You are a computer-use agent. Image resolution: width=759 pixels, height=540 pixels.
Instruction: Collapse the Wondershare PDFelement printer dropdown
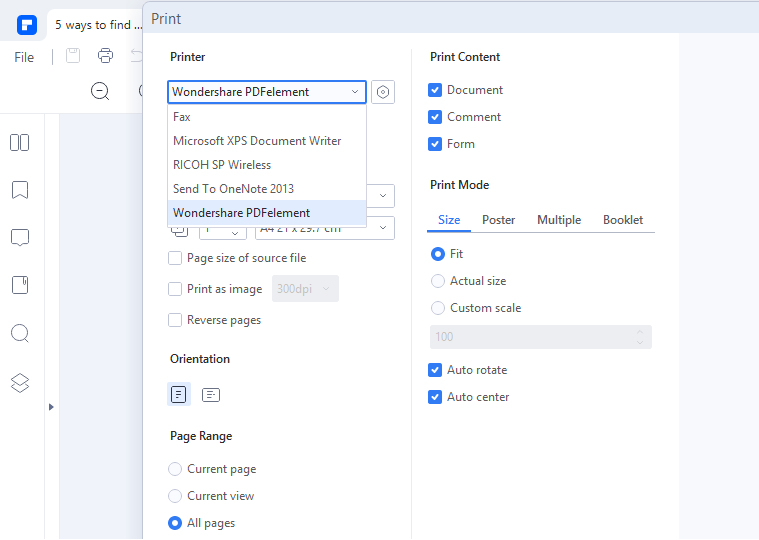pos(354,92)
